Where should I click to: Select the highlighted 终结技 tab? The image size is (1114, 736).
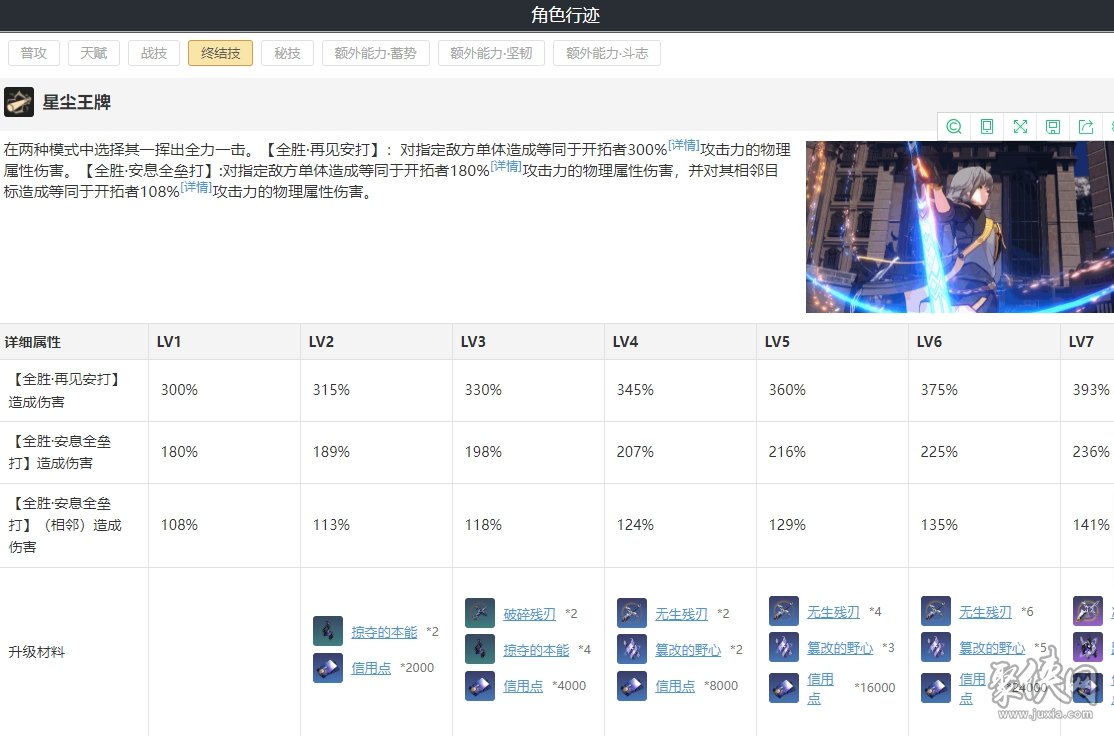coord(220,53)
